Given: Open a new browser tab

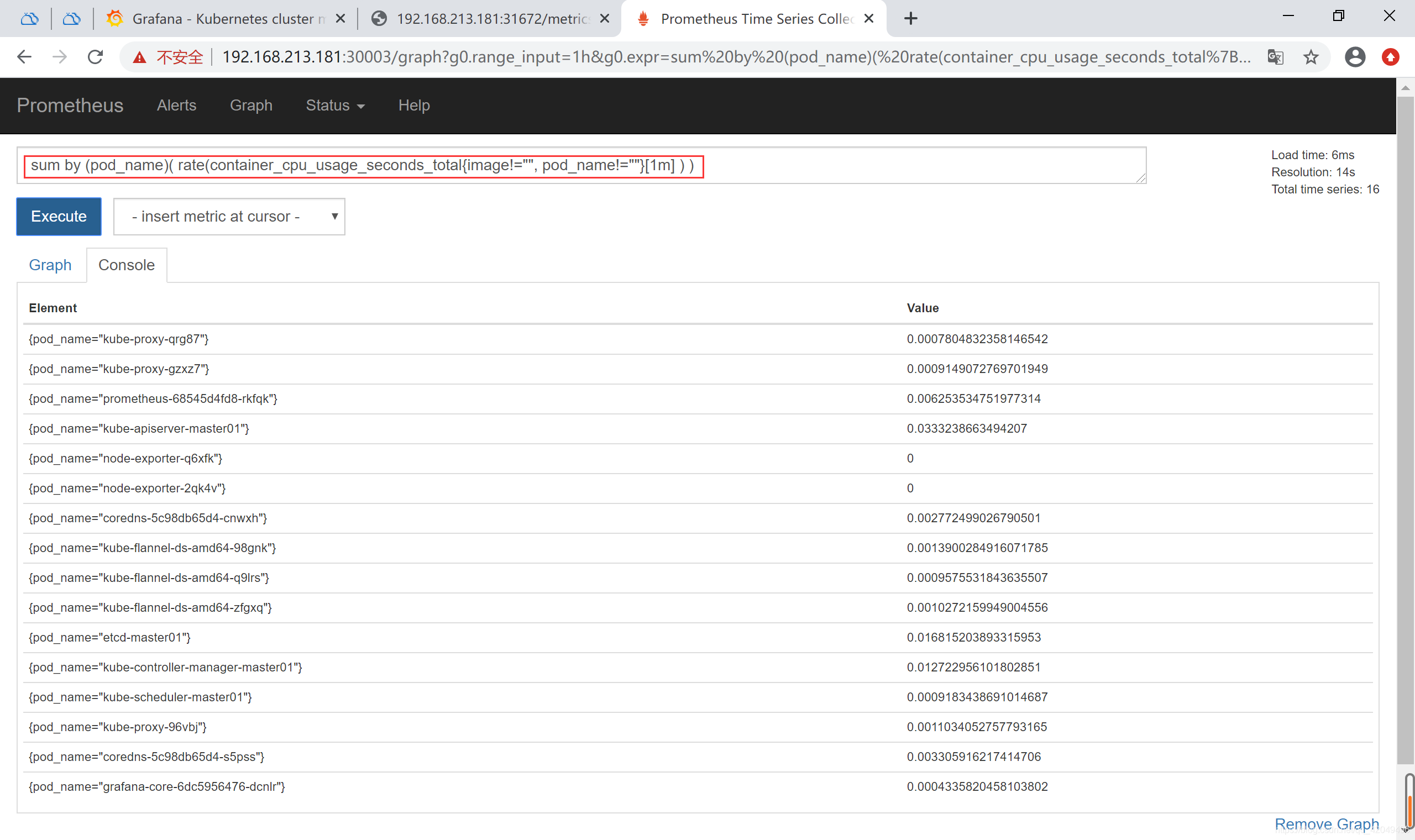Looking at the screenshot, I should (x=911, y=19).
